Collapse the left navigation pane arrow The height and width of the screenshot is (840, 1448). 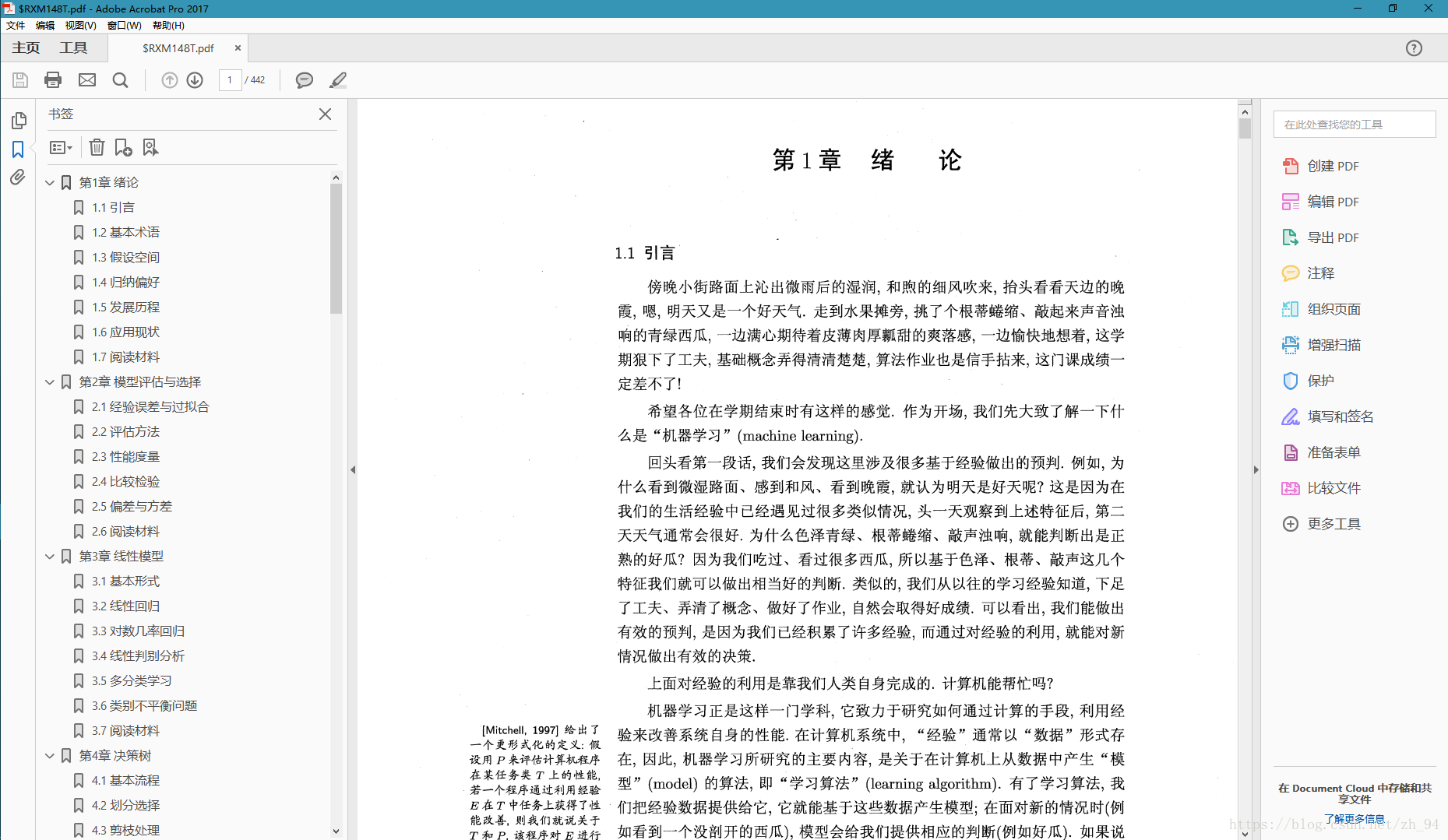[353, 469]
